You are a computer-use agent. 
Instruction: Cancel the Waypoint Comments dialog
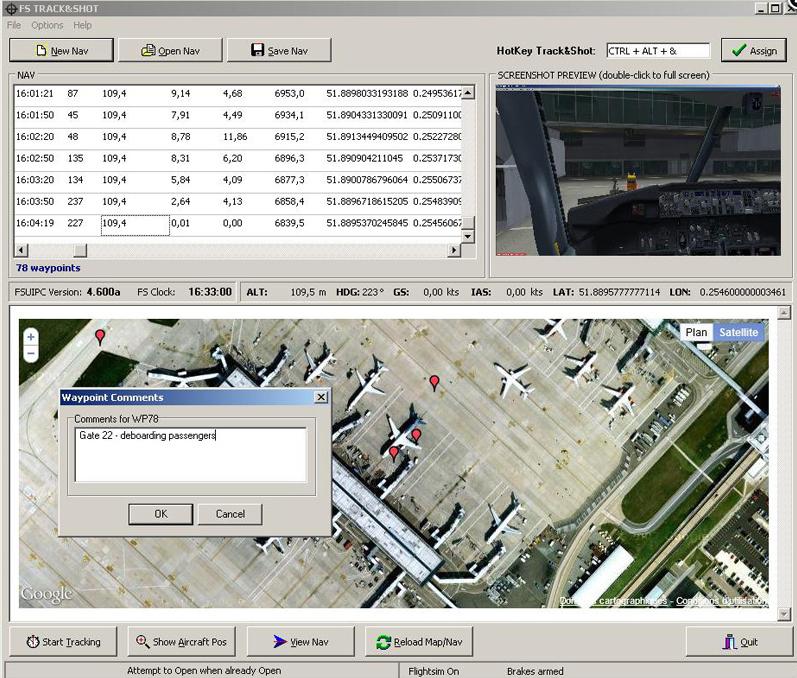point(229,514)
